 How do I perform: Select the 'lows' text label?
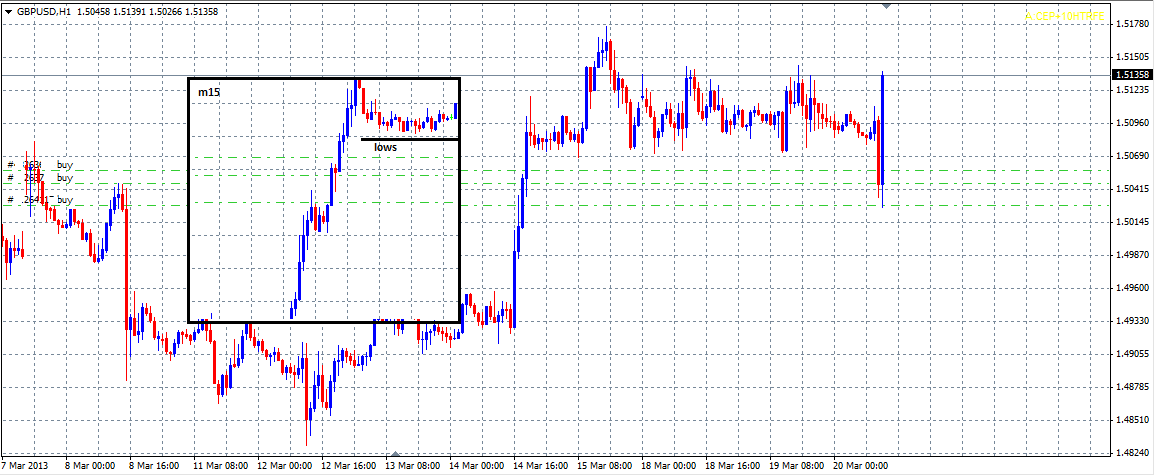[385, 147]
